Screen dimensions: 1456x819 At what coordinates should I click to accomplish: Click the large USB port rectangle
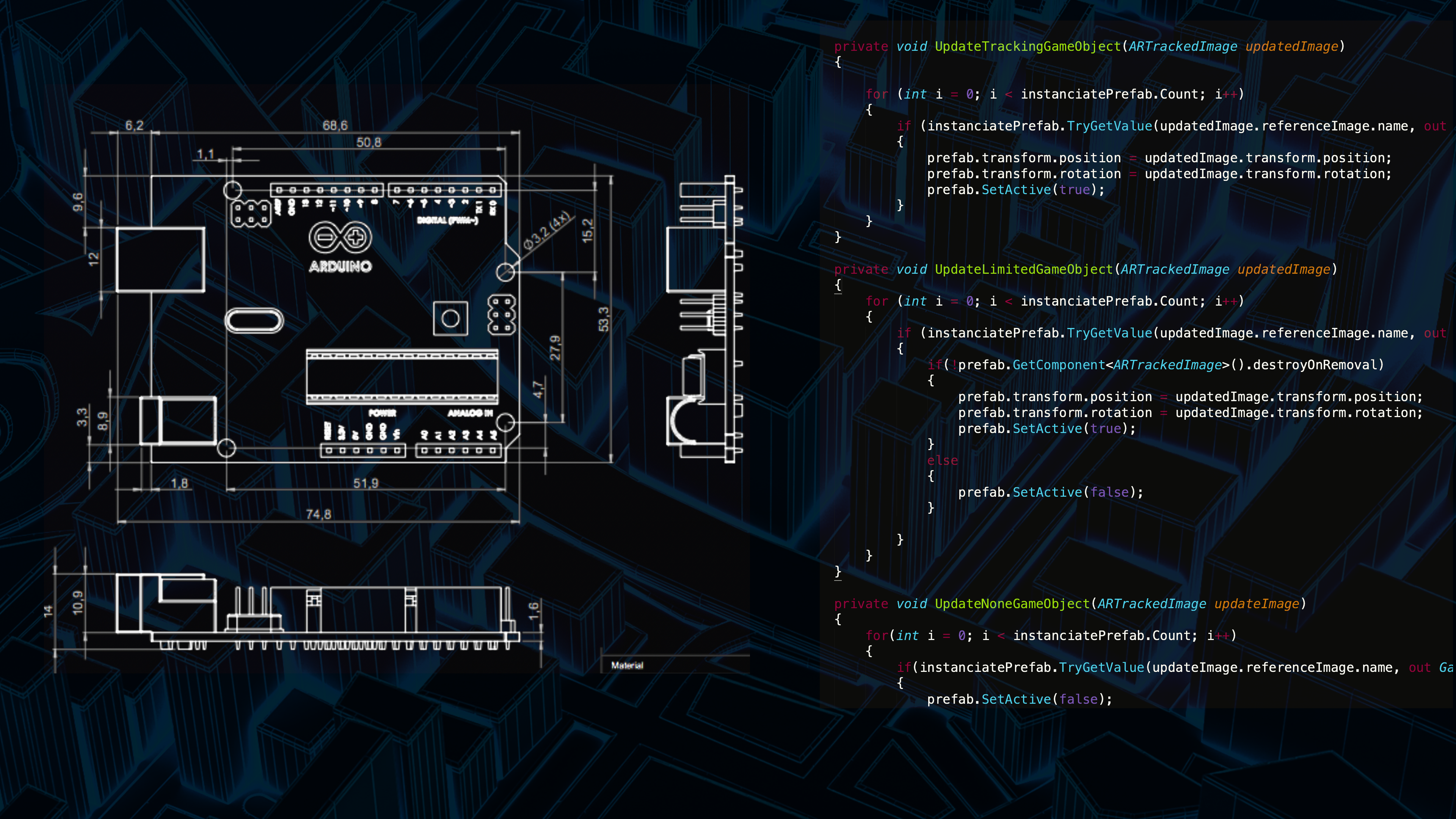[160, 260]
